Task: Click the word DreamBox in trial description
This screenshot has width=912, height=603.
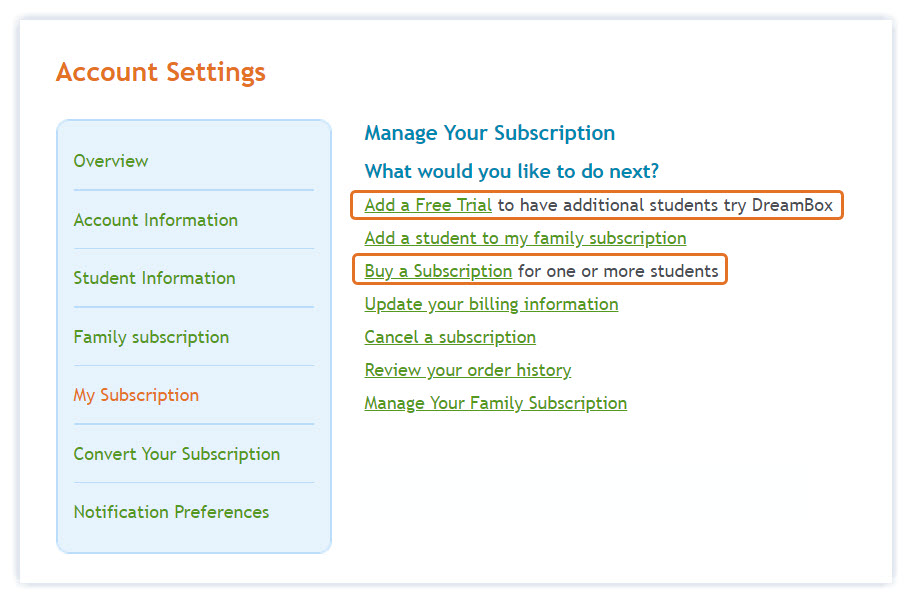Action: [x=792, y=206]
